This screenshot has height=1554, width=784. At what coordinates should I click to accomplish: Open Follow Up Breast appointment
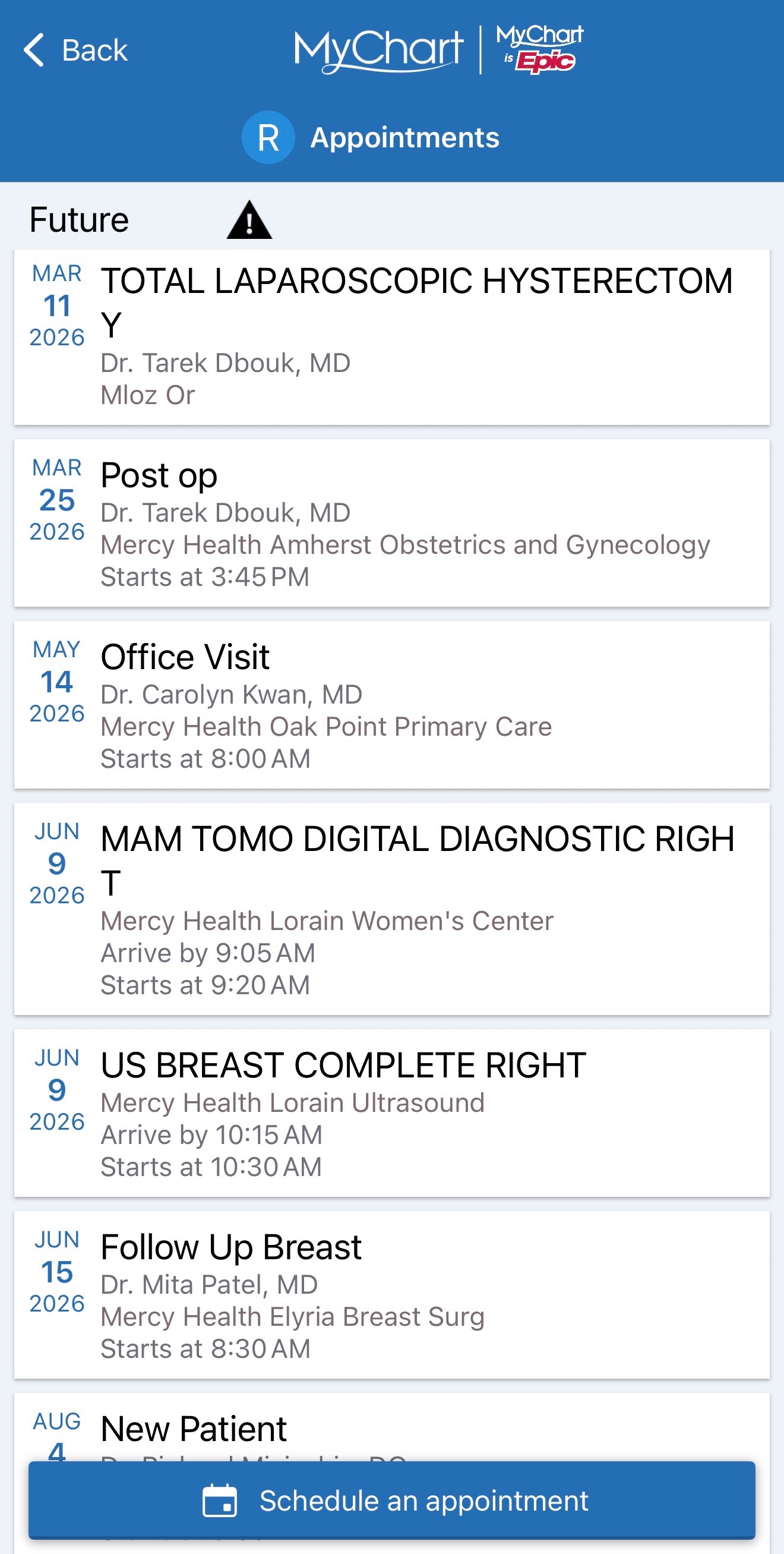pyautogui.click(x=392, y=1294)
